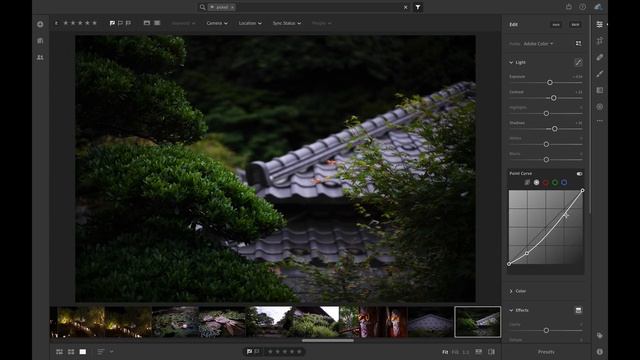Image resolution: width=640 pixels, height=360 pixels.
Task: Collapse the Light section
Action: 511,62
